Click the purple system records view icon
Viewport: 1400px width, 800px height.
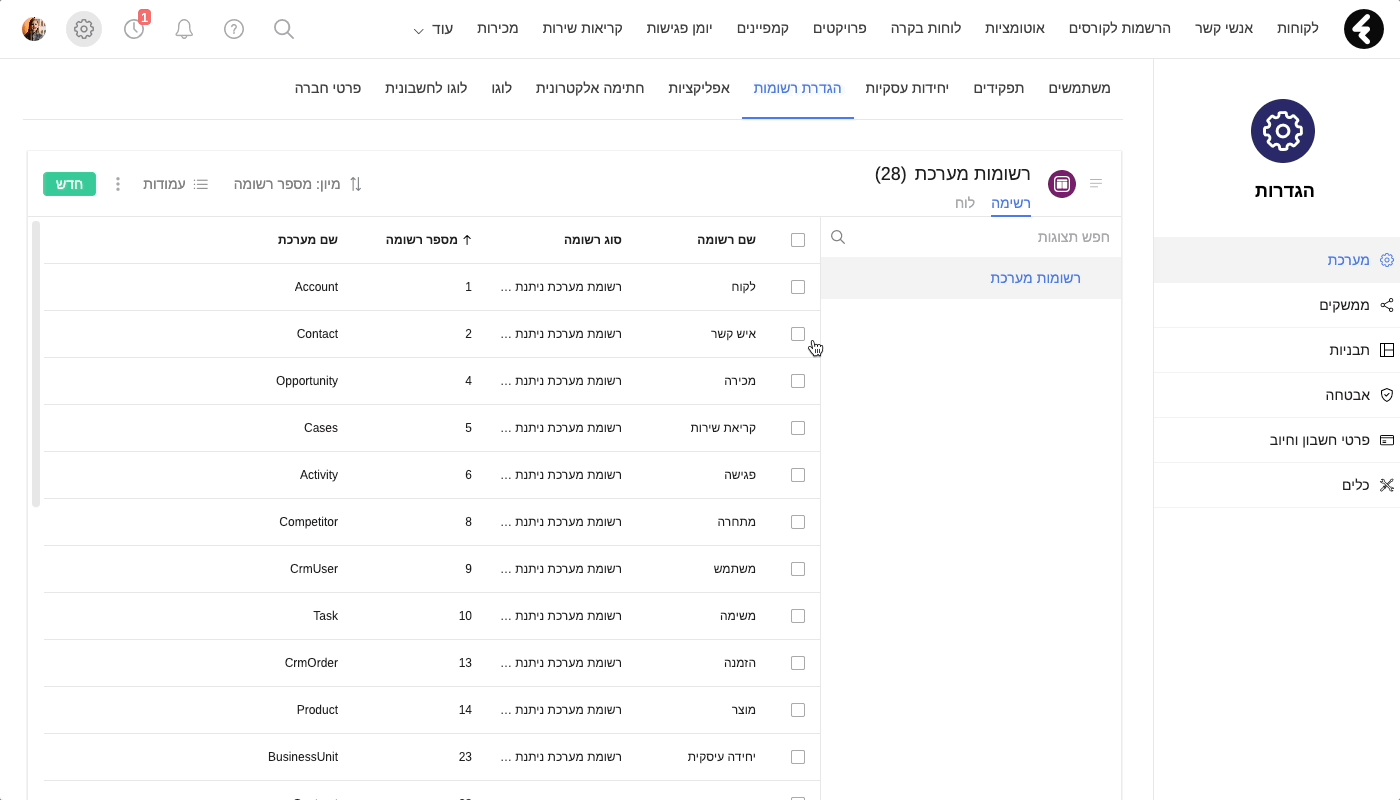pos(1062,184)
